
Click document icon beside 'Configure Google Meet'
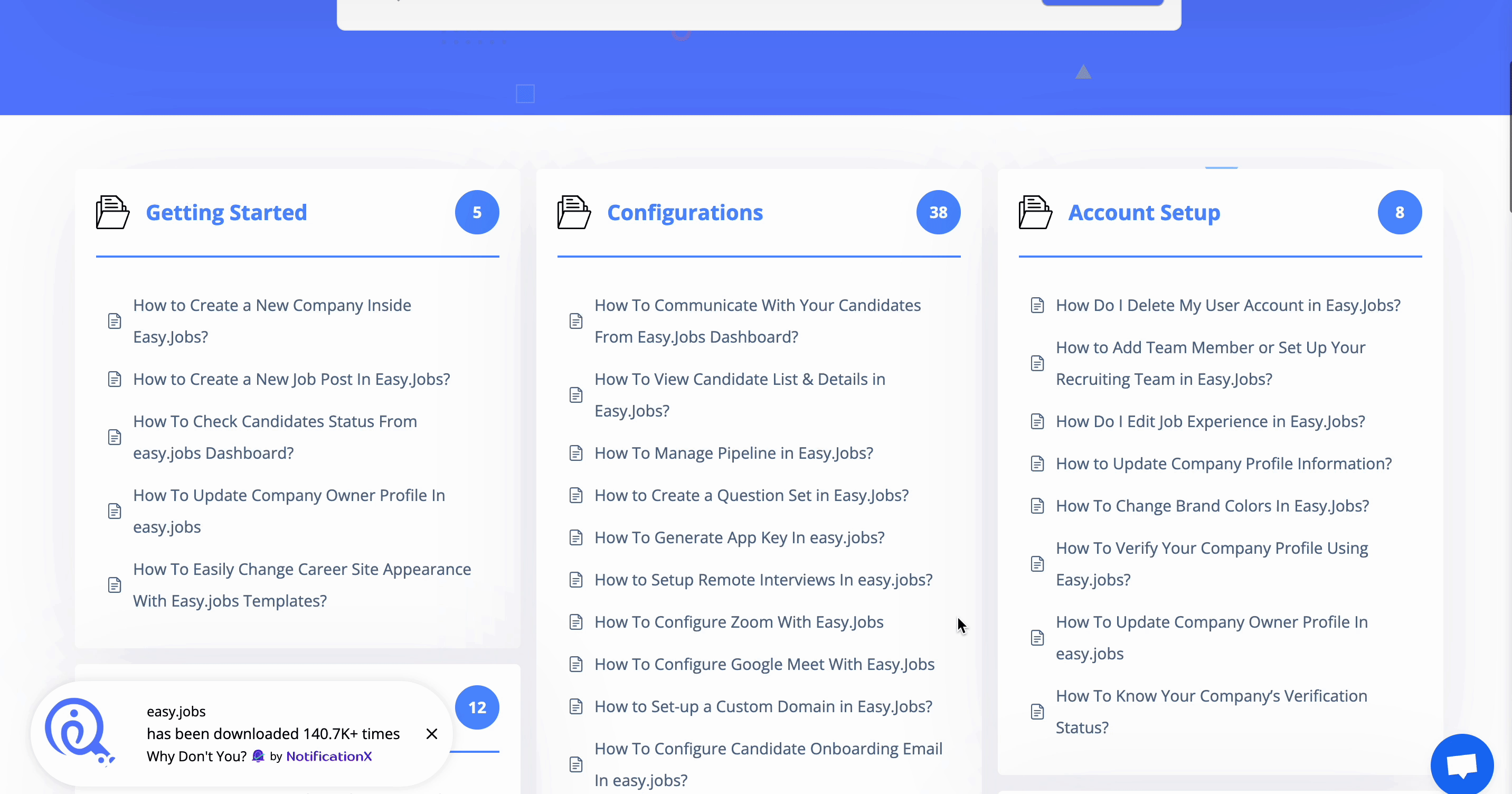coord(576,664)
